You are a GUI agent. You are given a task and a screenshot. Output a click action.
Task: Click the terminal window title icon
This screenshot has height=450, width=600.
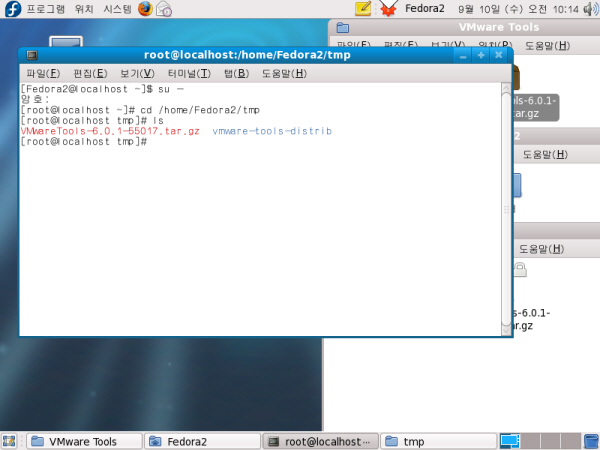pyautogui.click(x=32, y=55)
